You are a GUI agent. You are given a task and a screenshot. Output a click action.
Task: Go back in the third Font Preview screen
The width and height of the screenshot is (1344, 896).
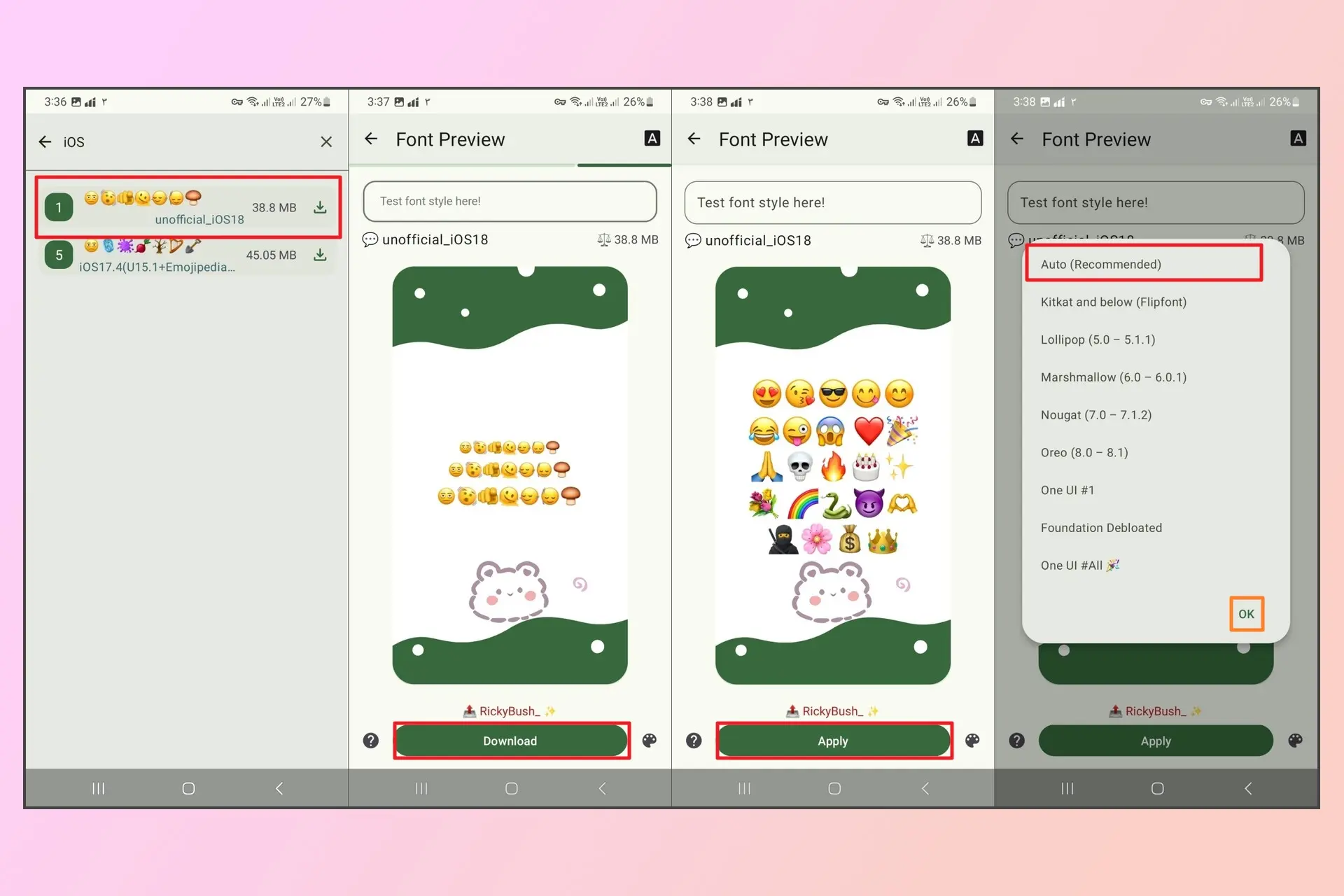point(694,139)
